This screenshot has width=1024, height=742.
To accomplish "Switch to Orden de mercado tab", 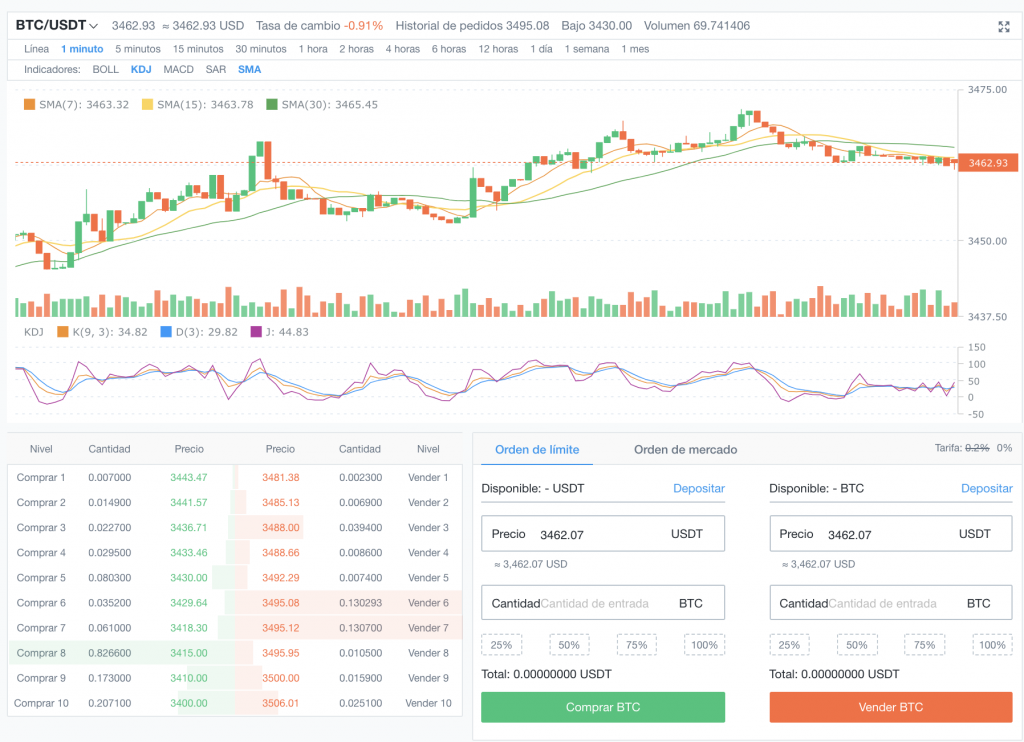I will [x=686, y=449].
